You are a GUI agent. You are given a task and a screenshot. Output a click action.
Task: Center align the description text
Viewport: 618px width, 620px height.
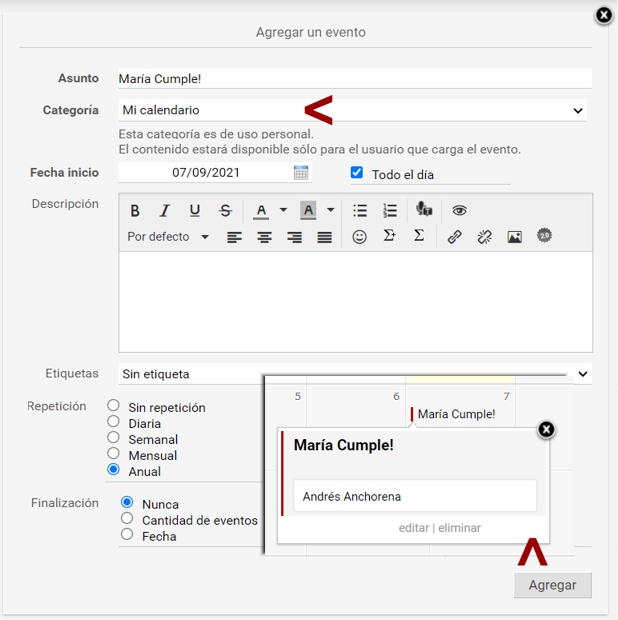click(x=265, y=237)
